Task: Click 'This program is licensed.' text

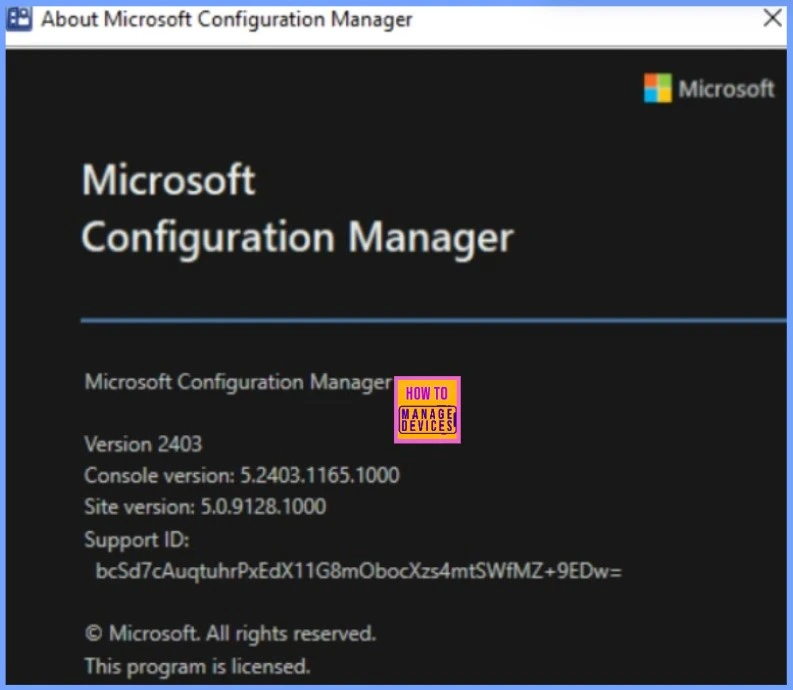Action: [197, 667]
